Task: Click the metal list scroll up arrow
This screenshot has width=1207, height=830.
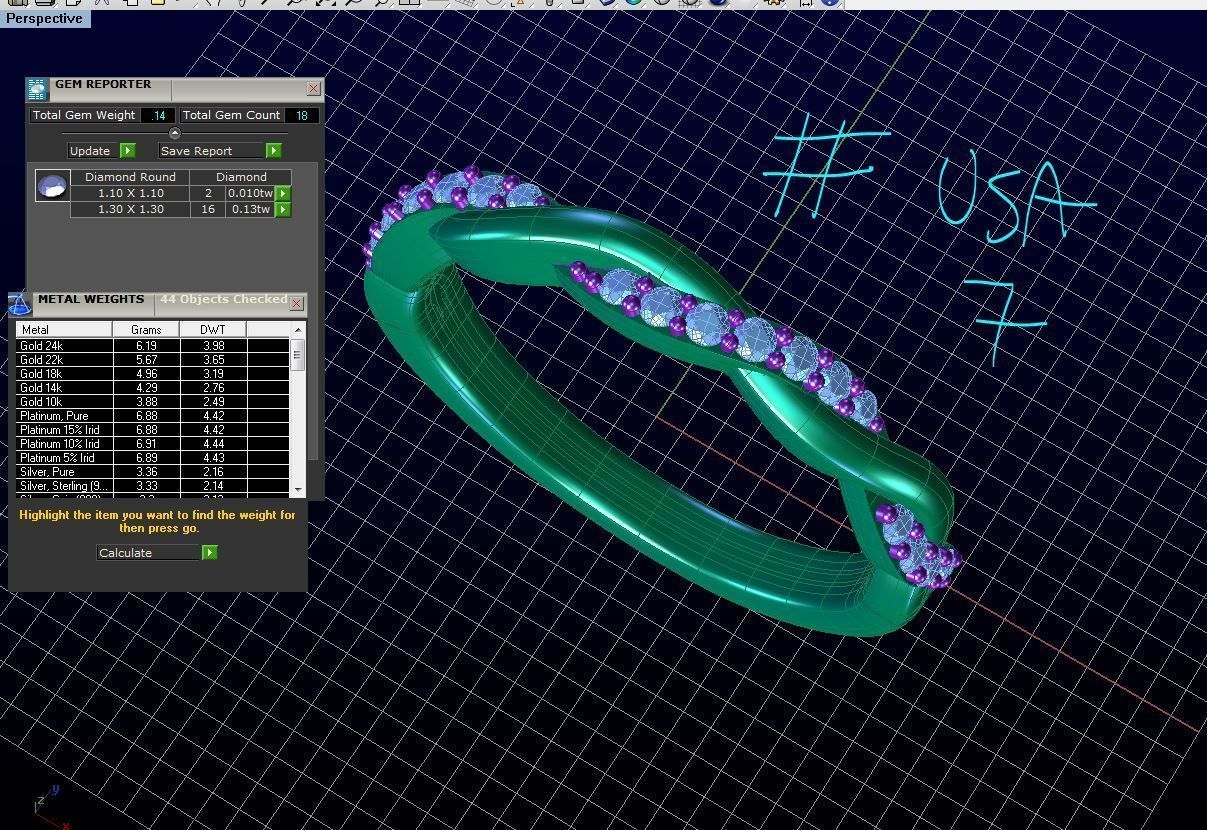Action: [x=297, y=329]
